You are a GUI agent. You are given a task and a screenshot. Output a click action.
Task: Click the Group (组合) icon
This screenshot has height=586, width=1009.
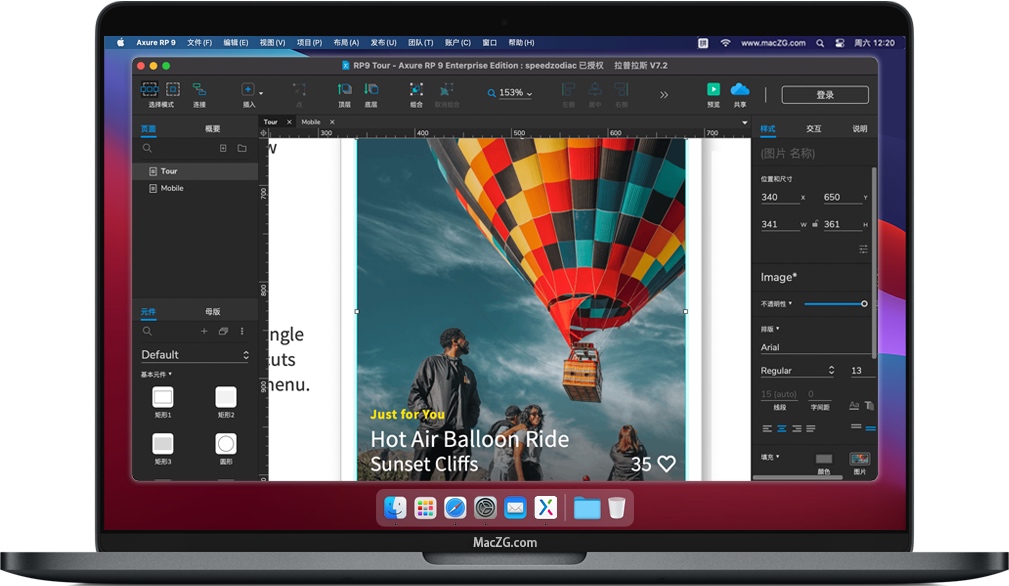coord(416,90)
